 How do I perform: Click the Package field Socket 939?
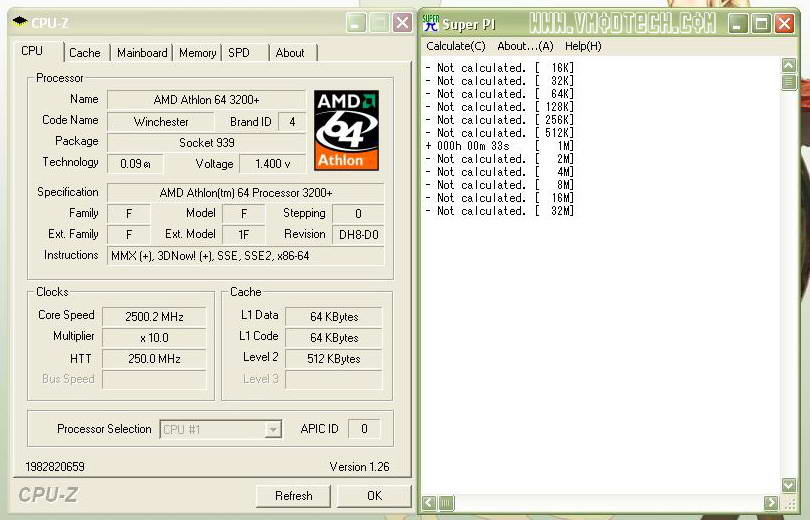(206, 143)
